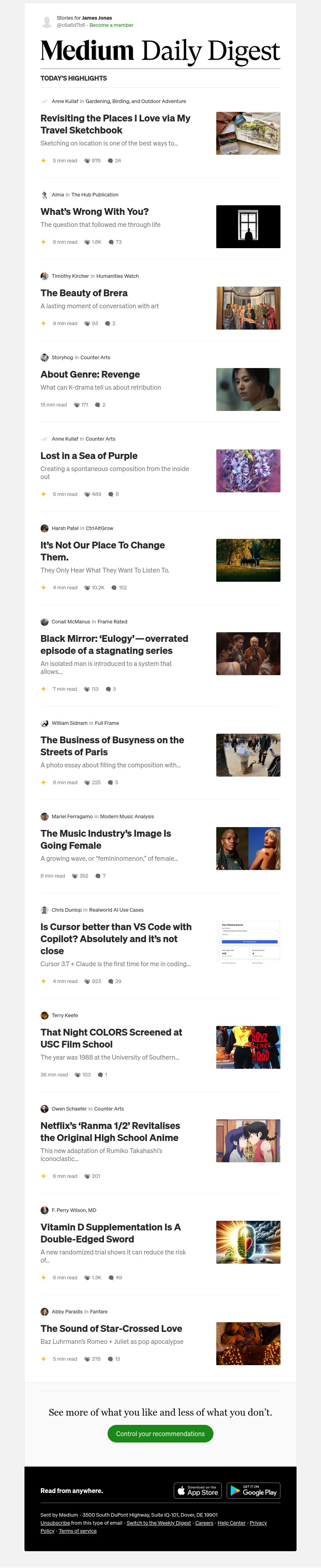The height and width of the screenshot is (1568, 321).
Task: Open the Frame Rated publication link
Action: 112,622
